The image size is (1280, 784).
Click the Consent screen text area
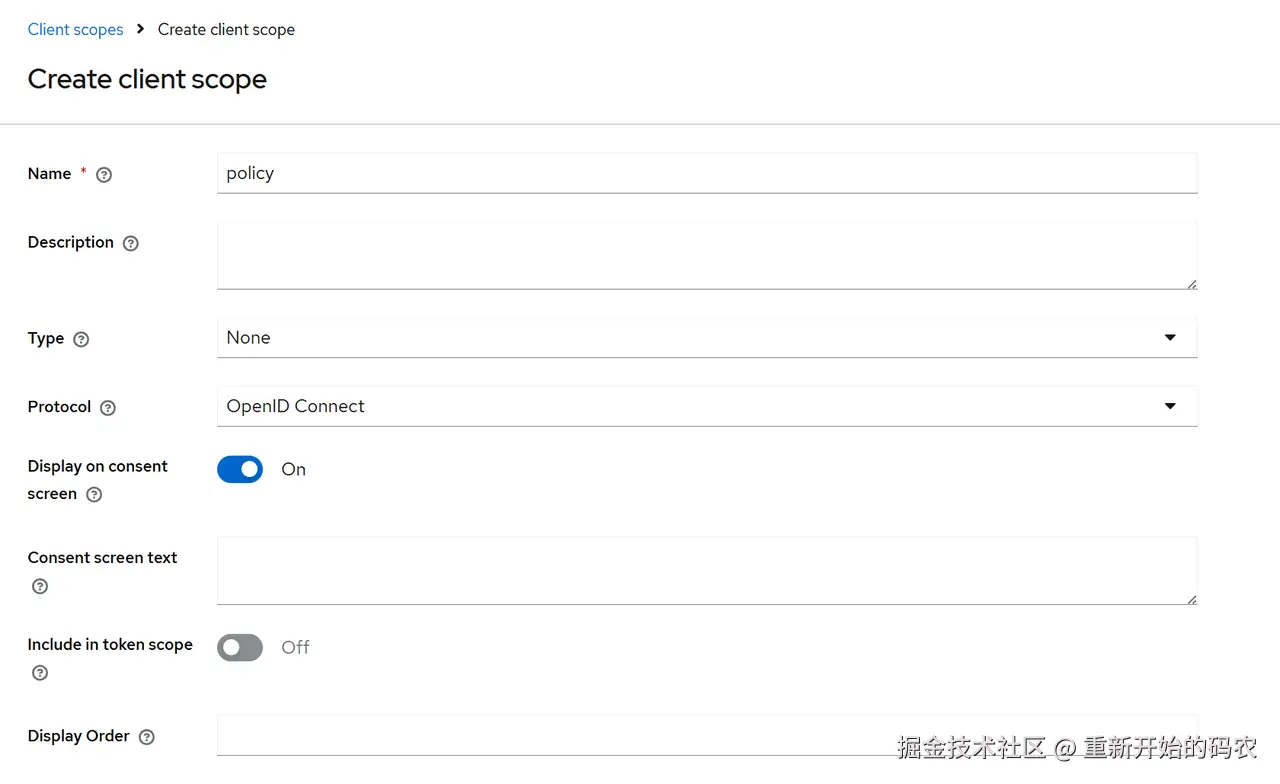706,571
